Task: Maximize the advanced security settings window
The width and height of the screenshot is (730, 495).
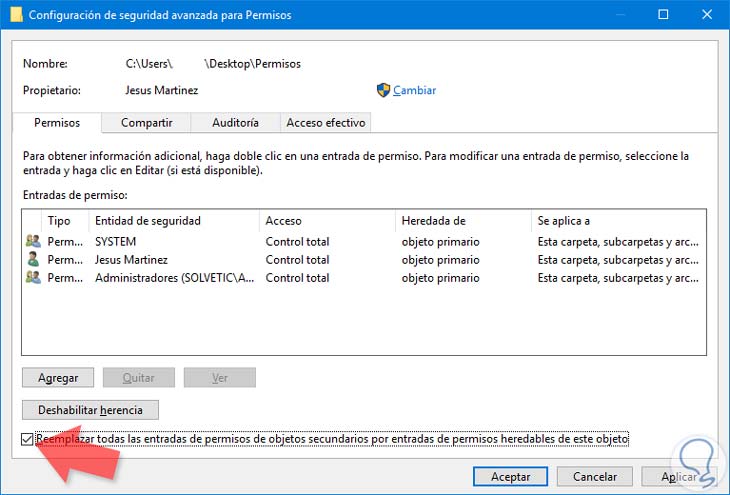Action: pos(663,15)
